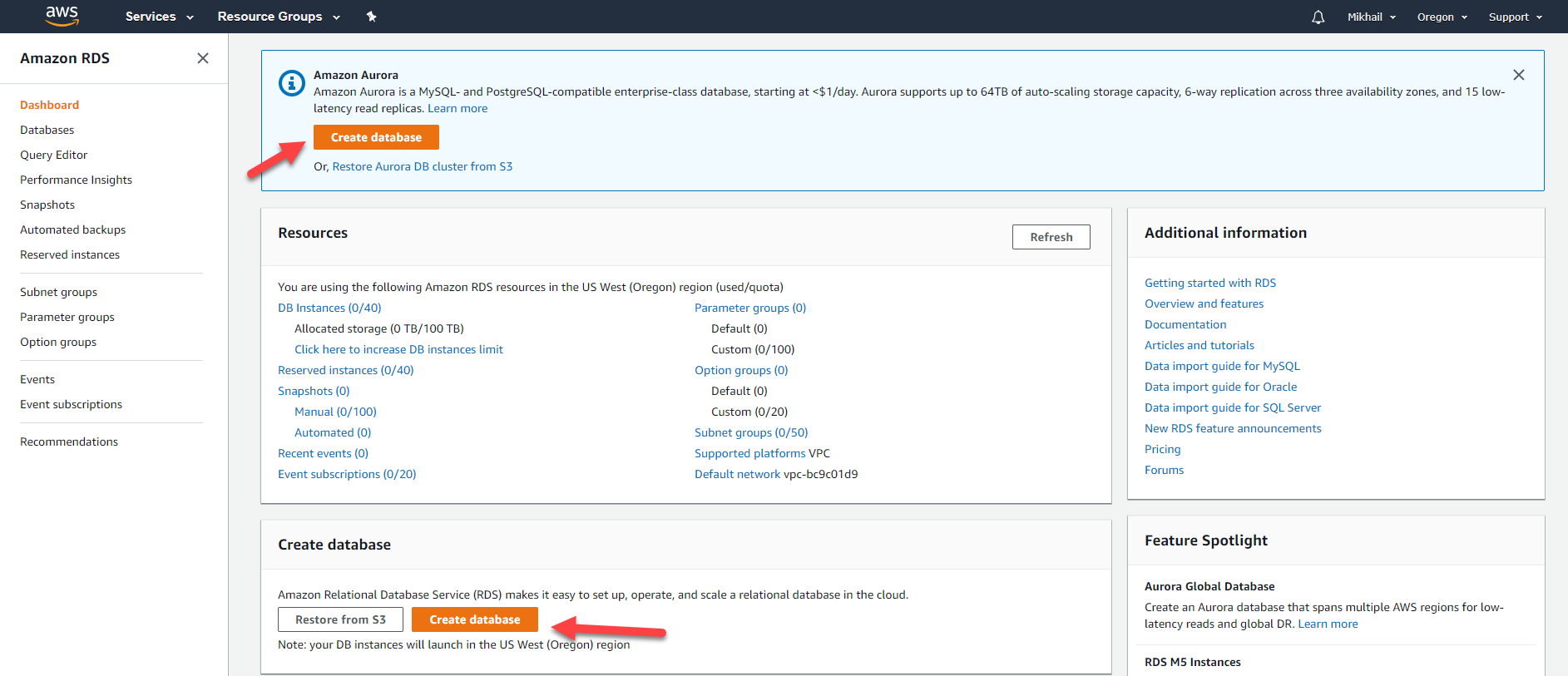Open Restore Aurora DB cluster from S3 link

point(423,166)
